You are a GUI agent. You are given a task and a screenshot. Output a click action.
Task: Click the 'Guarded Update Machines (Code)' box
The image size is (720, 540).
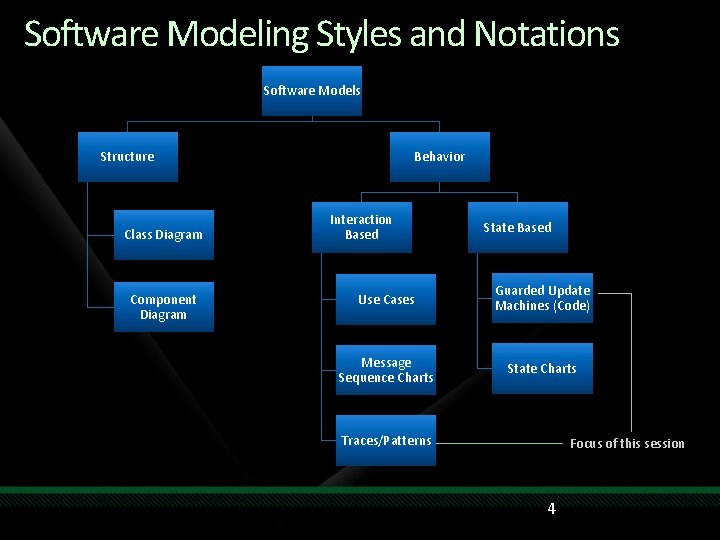542,298
